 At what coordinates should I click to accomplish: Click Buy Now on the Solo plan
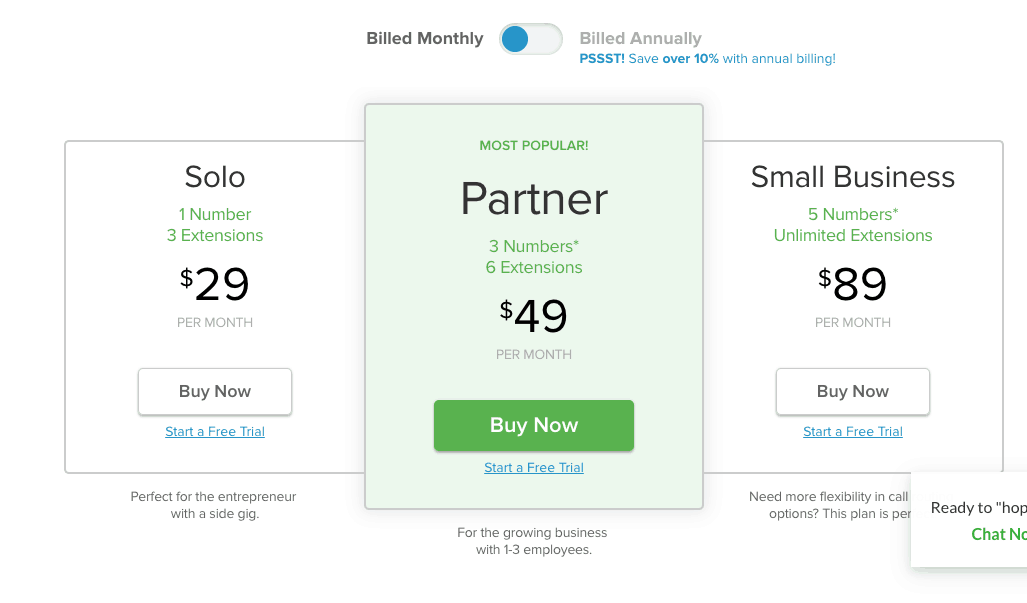point(214,391)
